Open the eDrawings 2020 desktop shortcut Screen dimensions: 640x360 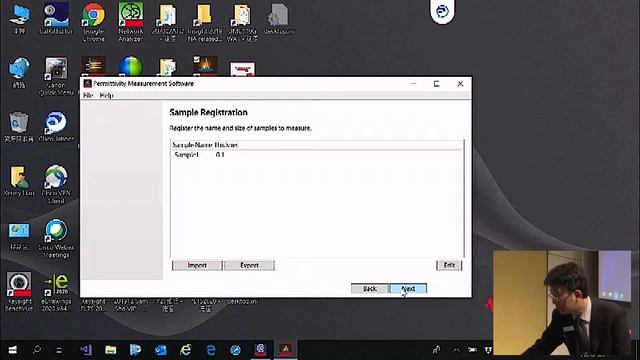coord(56,292)
